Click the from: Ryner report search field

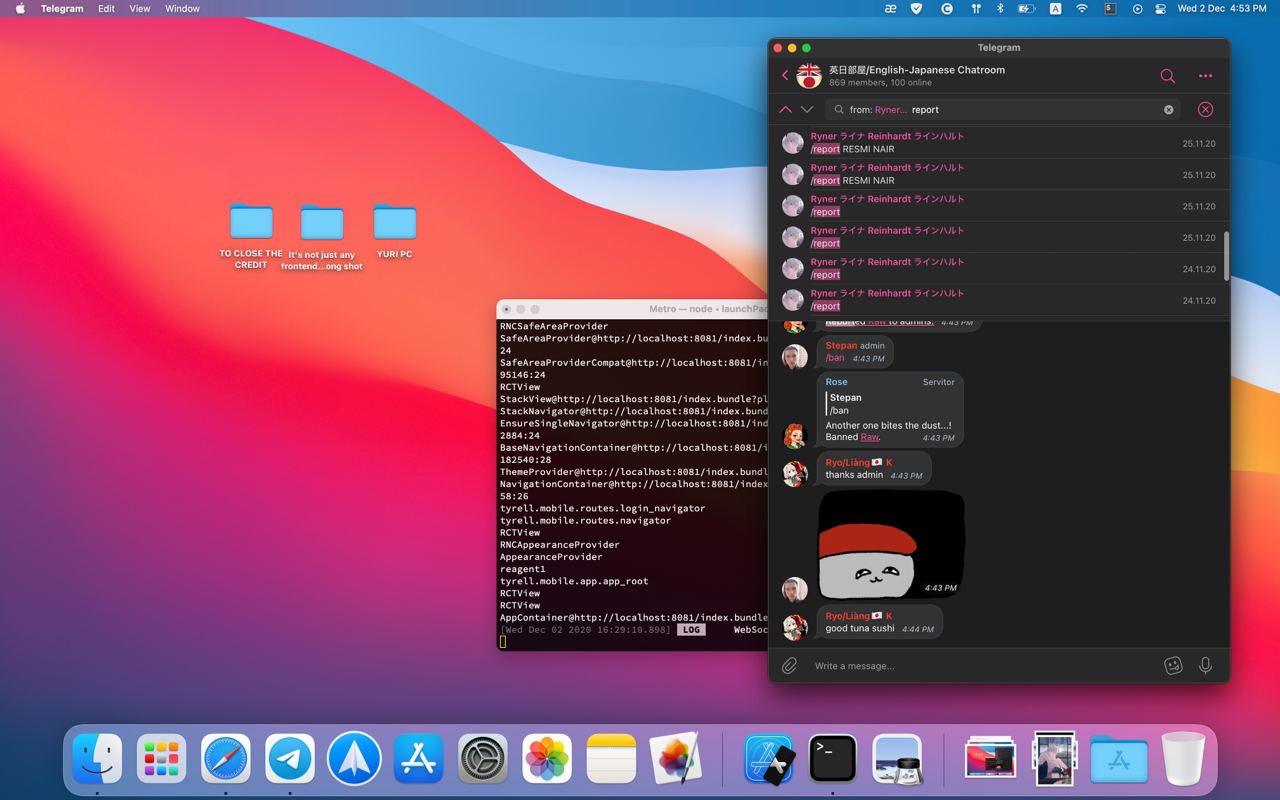point(1003,110)
